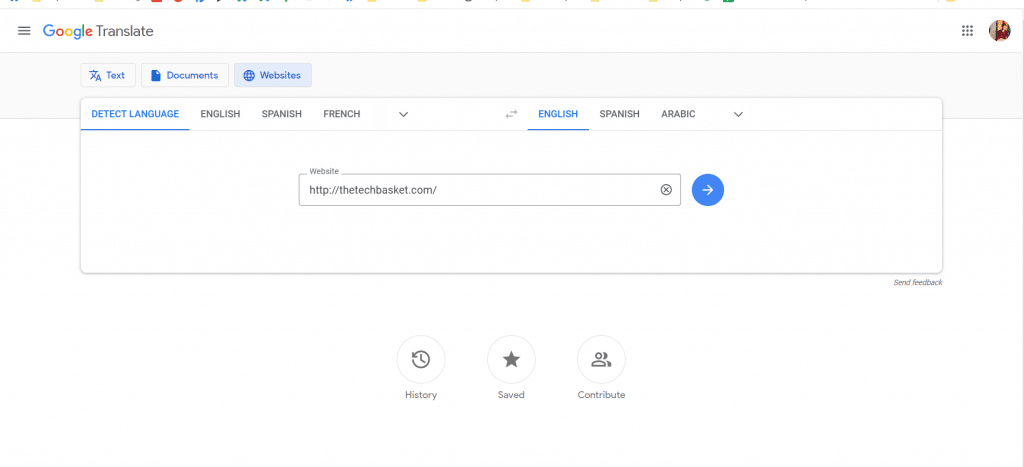Translate the website with blue arrow button

pyautogui.click(x=708, y=189)
